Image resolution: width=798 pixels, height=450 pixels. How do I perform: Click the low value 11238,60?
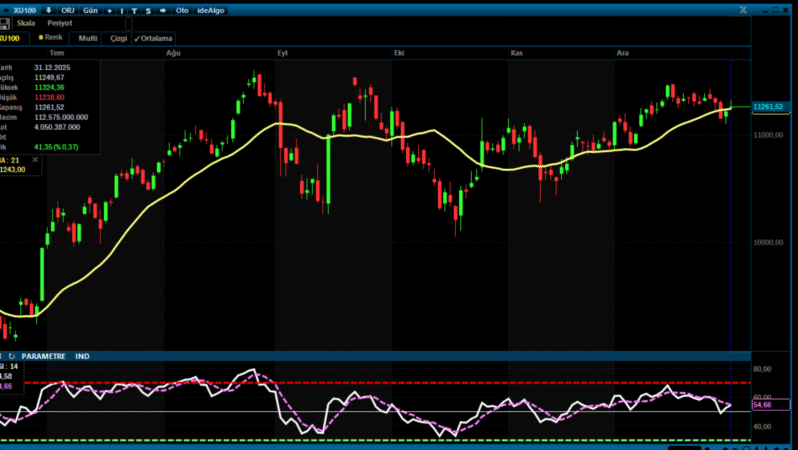pyautogui.click(x=49, y=97)
